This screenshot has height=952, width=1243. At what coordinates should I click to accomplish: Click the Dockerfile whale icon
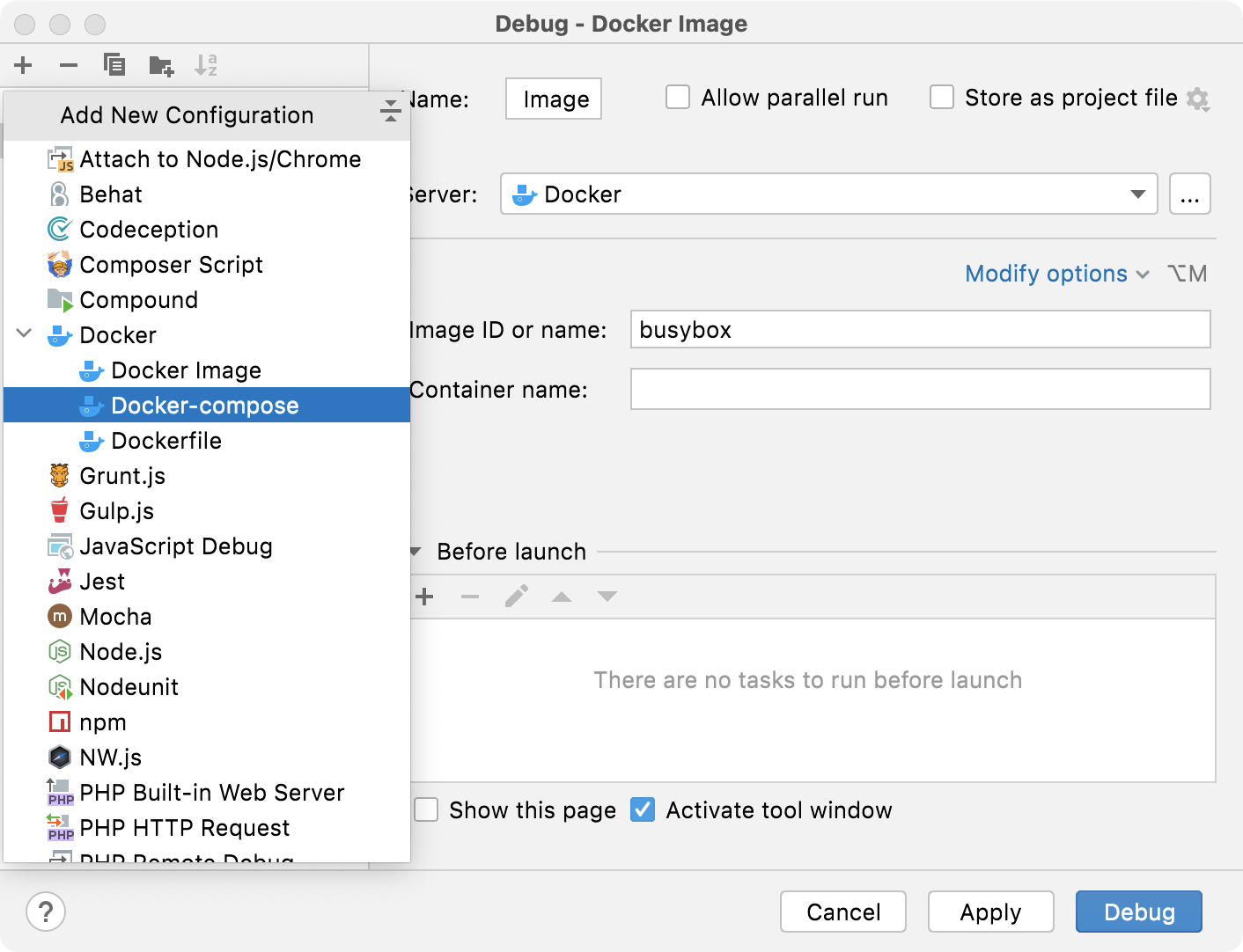(92, 441)
